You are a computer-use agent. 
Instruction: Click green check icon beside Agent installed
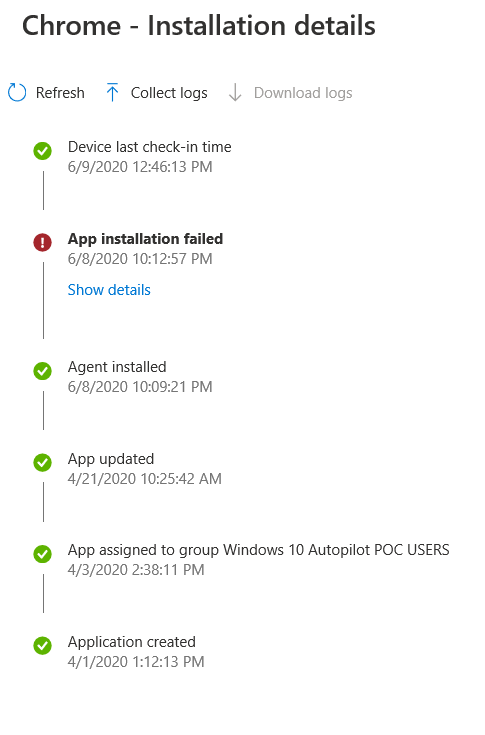tap(43, 371)
